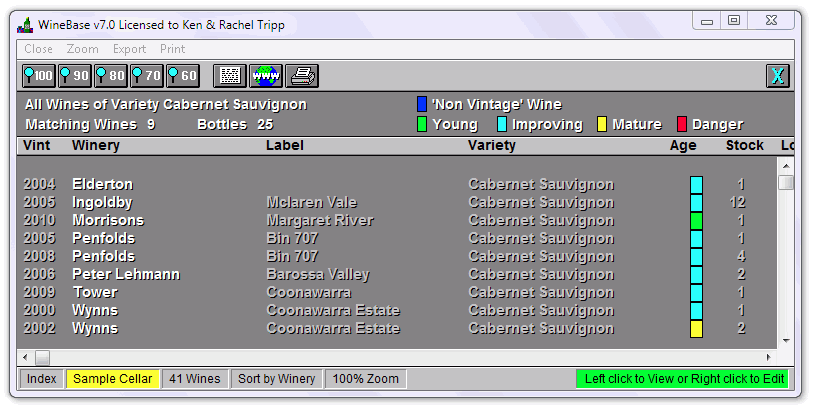Click the 80 rating filter icon
This screenshot has width=816, height=409.
point(110,76)
